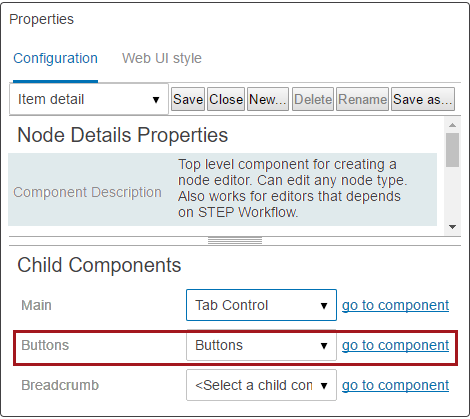This screenshot has height=419, width=470.
Task: Click the Rename button
Action: coord(362,99)
